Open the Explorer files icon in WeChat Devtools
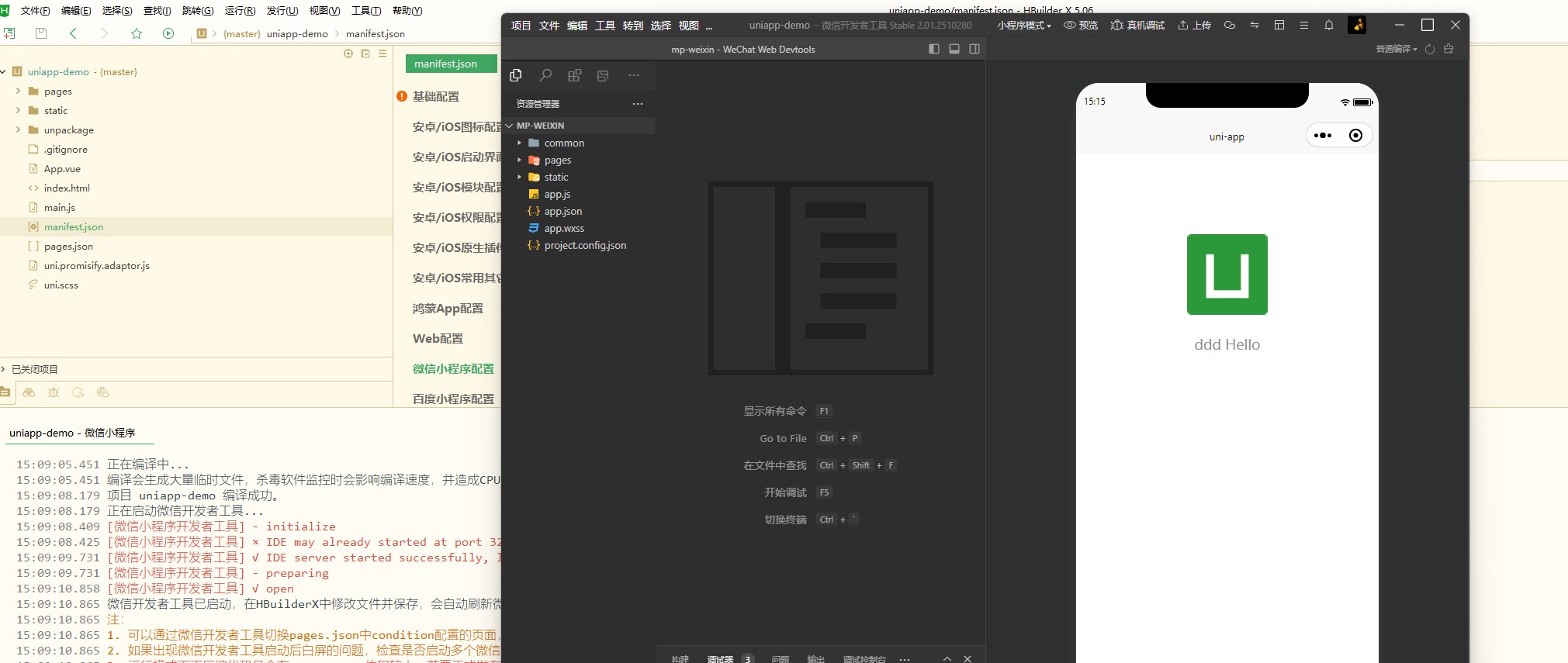Viewport: 1568px width, 663px height. 516,75
